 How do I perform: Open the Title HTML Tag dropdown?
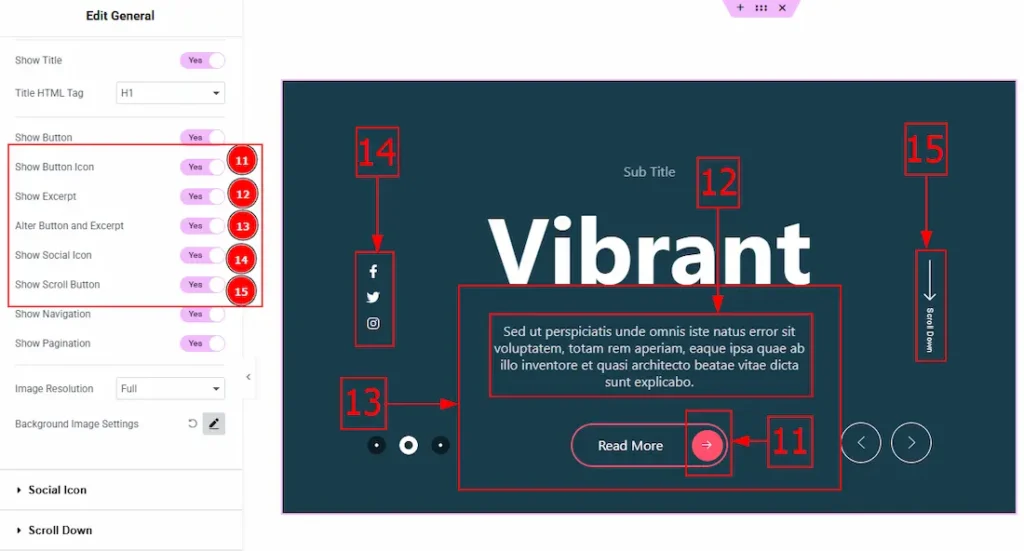pyautogui.click(x=170, y=93)
